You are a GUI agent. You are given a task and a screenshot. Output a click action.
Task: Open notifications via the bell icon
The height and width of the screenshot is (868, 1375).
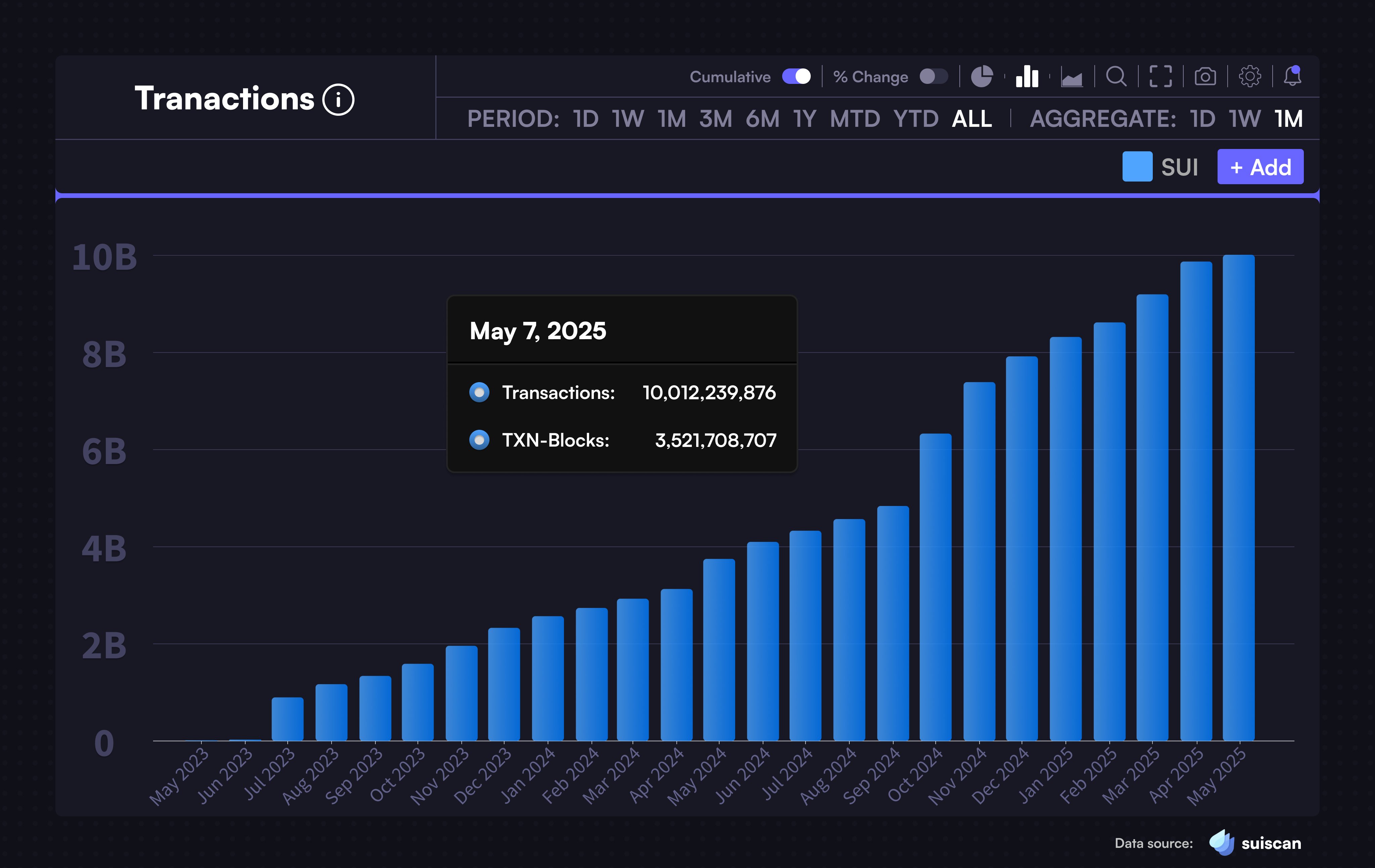pos(1293,76)
